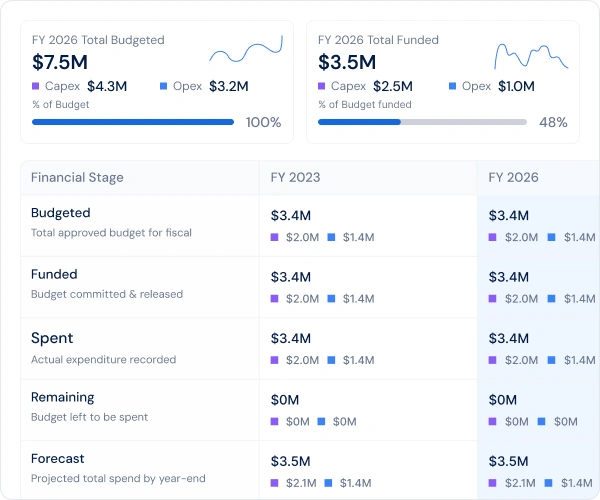This screenshot has height=500, width=600.
Task: Click the $7.5M total budgeted amount
Action: click(60, 62)
